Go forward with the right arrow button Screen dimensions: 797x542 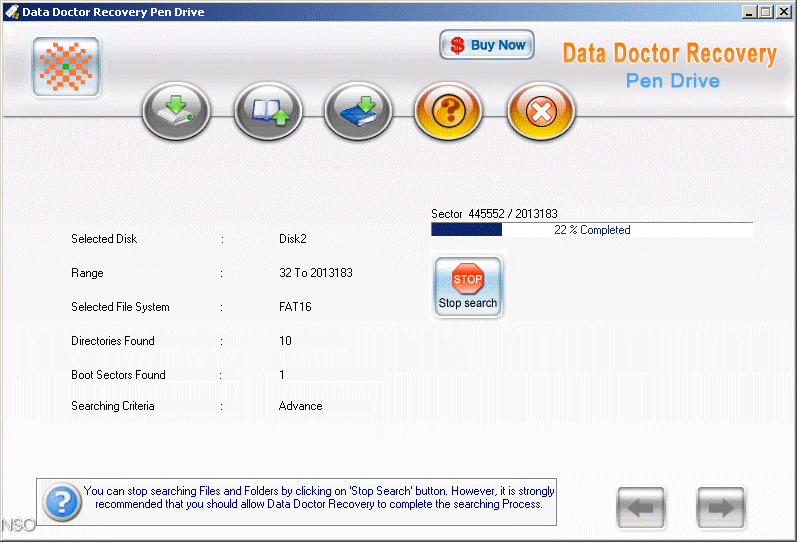coord(721,507)
